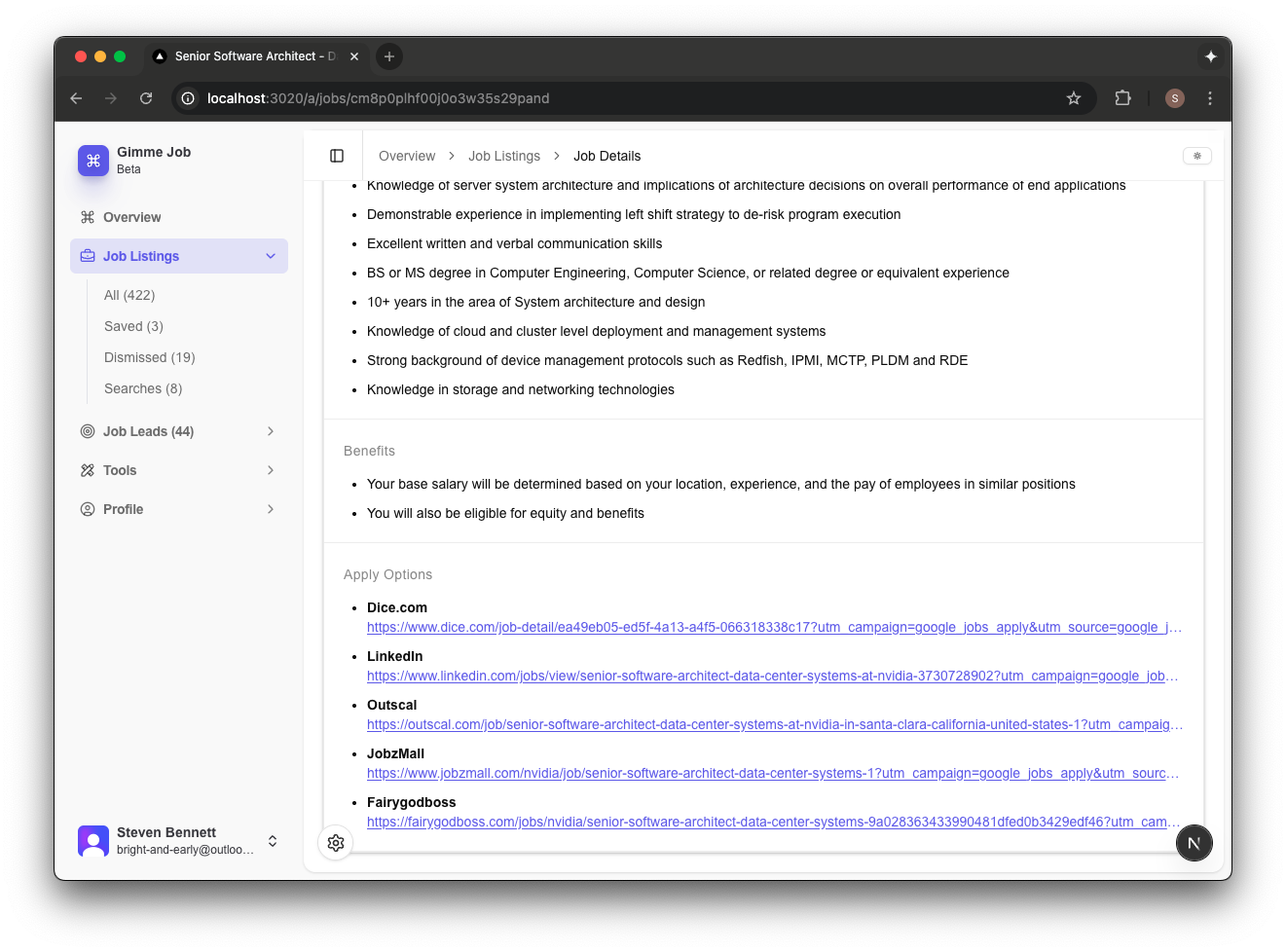Toggle the sidebar panel icon
This screenshot has width=1286, height=952.
click(x=337, y=156)
